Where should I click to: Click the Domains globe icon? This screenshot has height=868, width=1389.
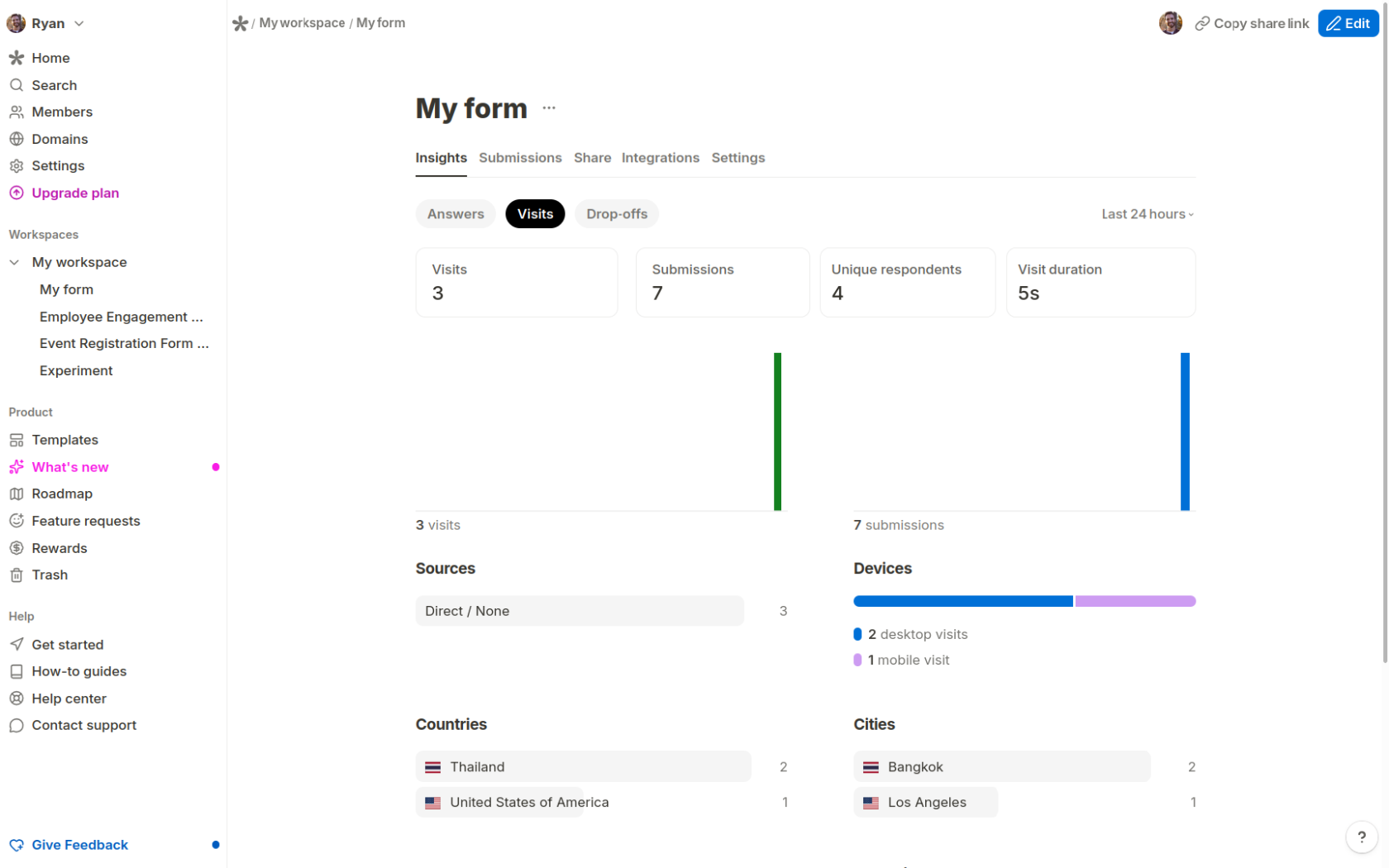click(17, 139)
